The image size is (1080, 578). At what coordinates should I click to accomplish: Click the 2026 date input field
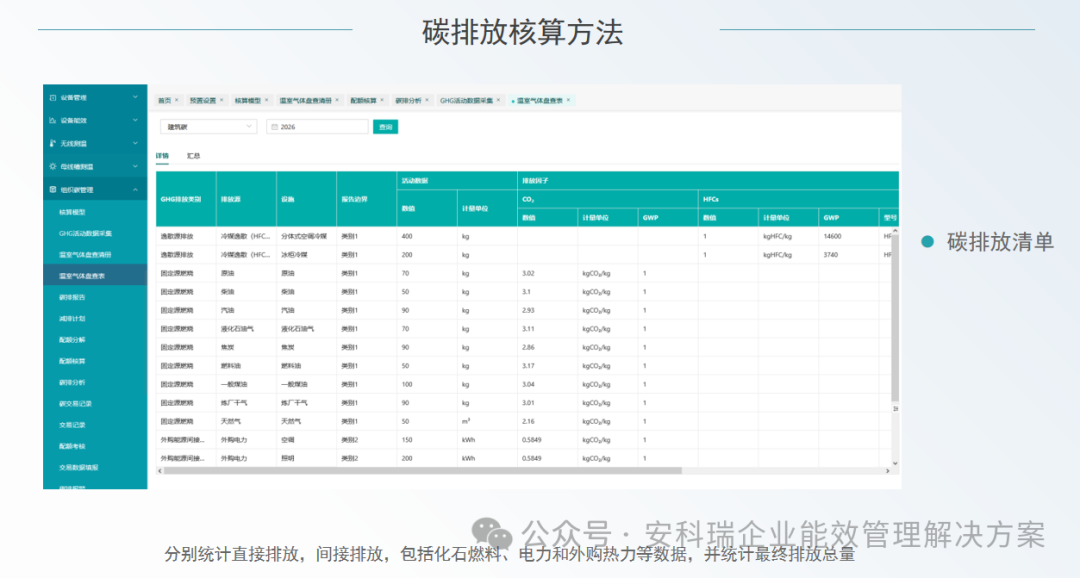click(320, 126)
